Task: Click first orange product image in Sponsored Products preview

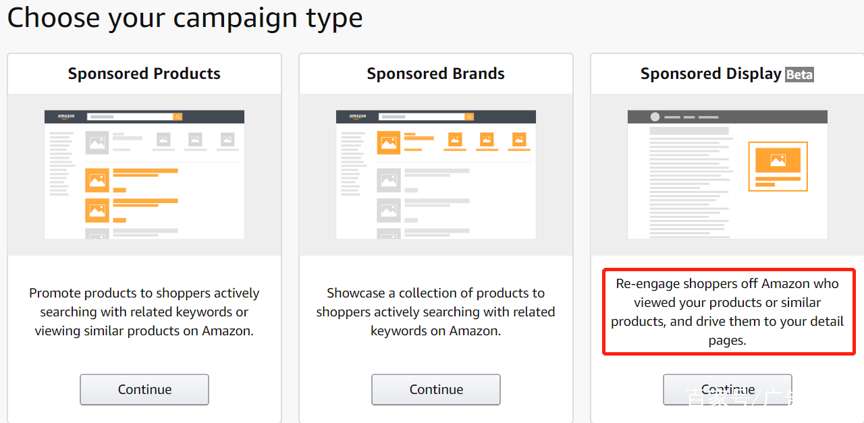Action: [97, 180]
